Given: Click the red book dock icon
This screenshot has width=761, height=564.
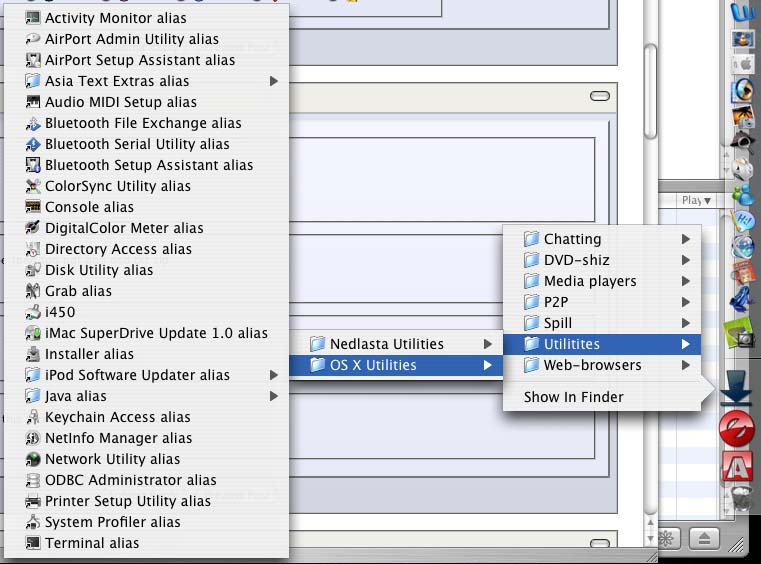Looking at the screenshot, I should tap(743, 273).
